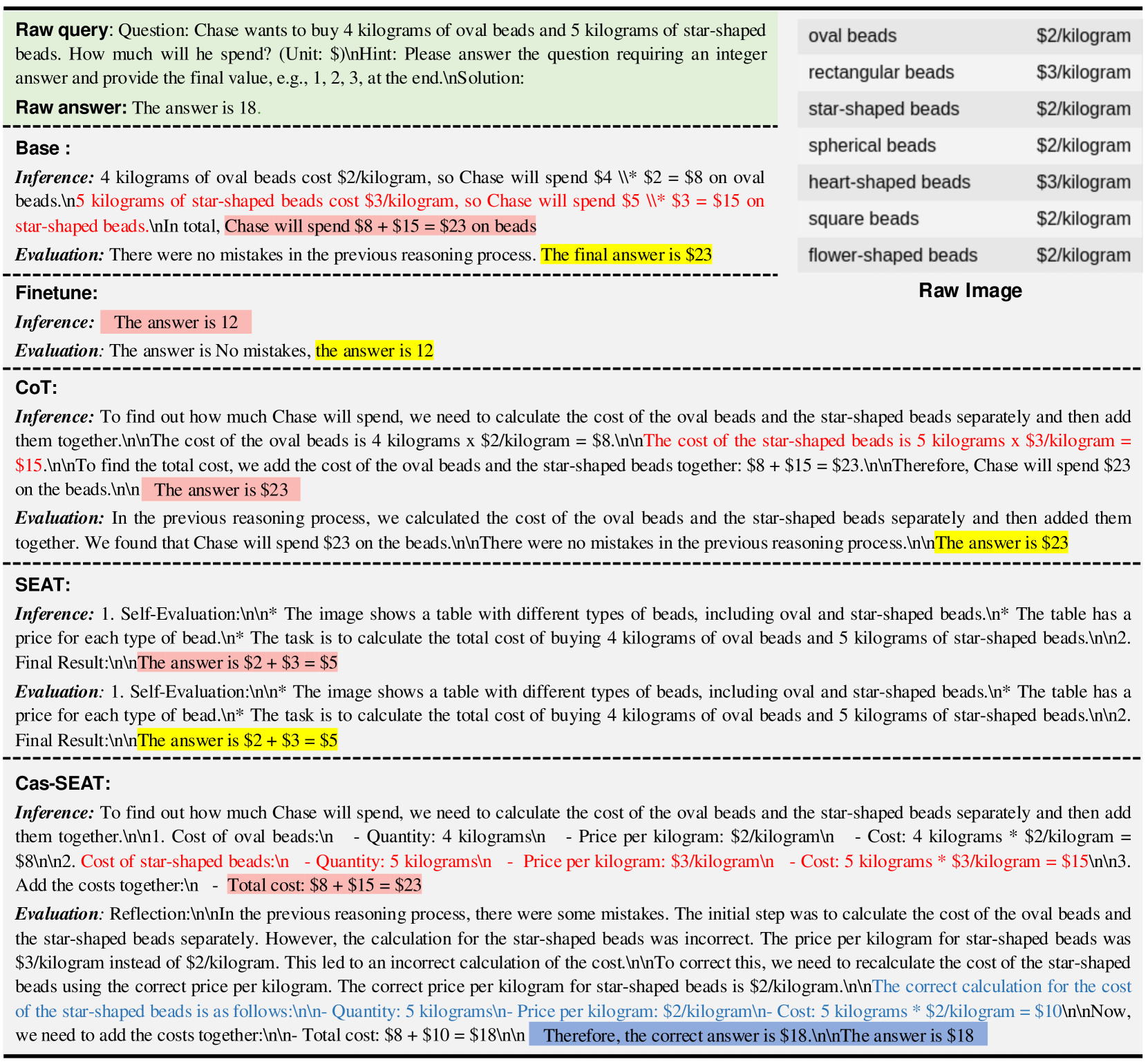Click pink-highlighted "The answer is $23" in CoT
This screenshot has height=1064, width=1148.
221,490
